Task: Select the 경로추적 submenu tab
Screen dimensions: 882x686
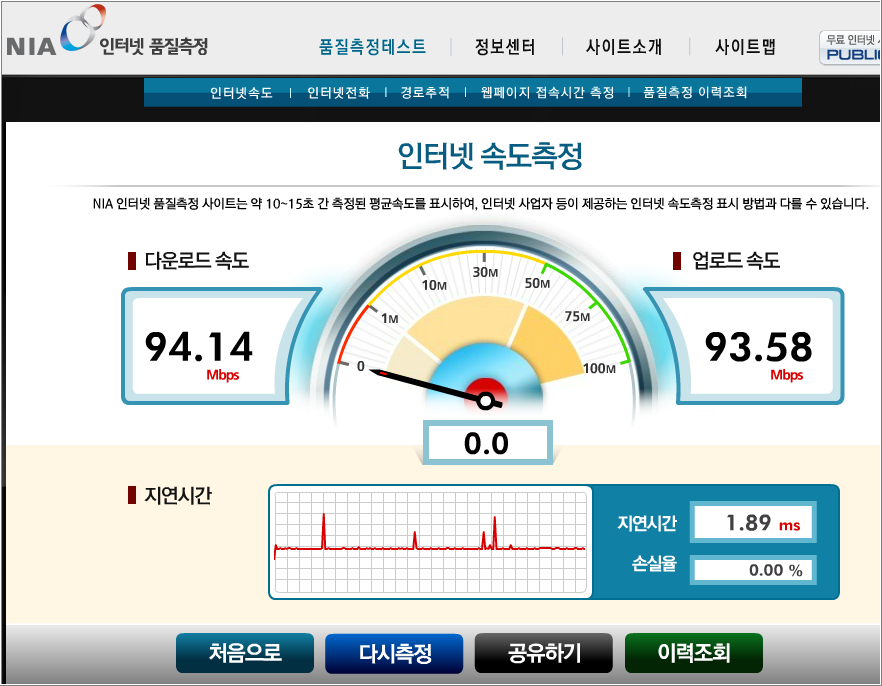Action: (425, 92)
